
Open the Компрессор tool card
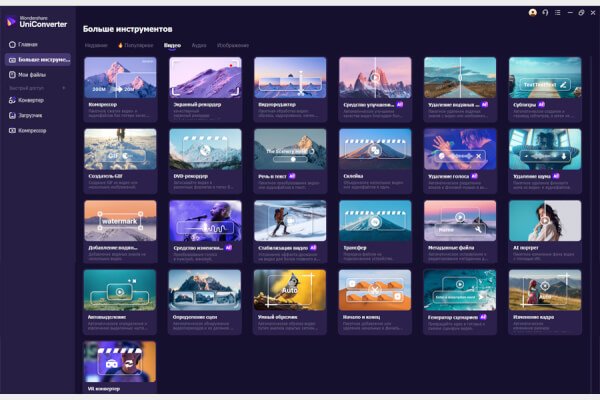point(120,89)
